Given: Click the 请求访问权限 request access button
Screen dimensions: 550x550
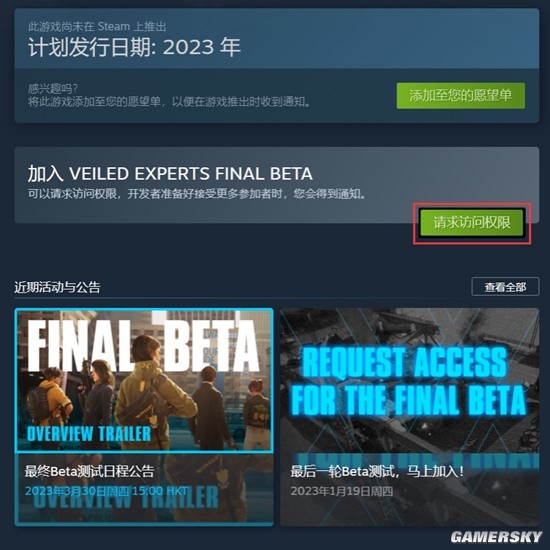Looking at the screenshot, I should pyautogui.click(x=472, y=222).
